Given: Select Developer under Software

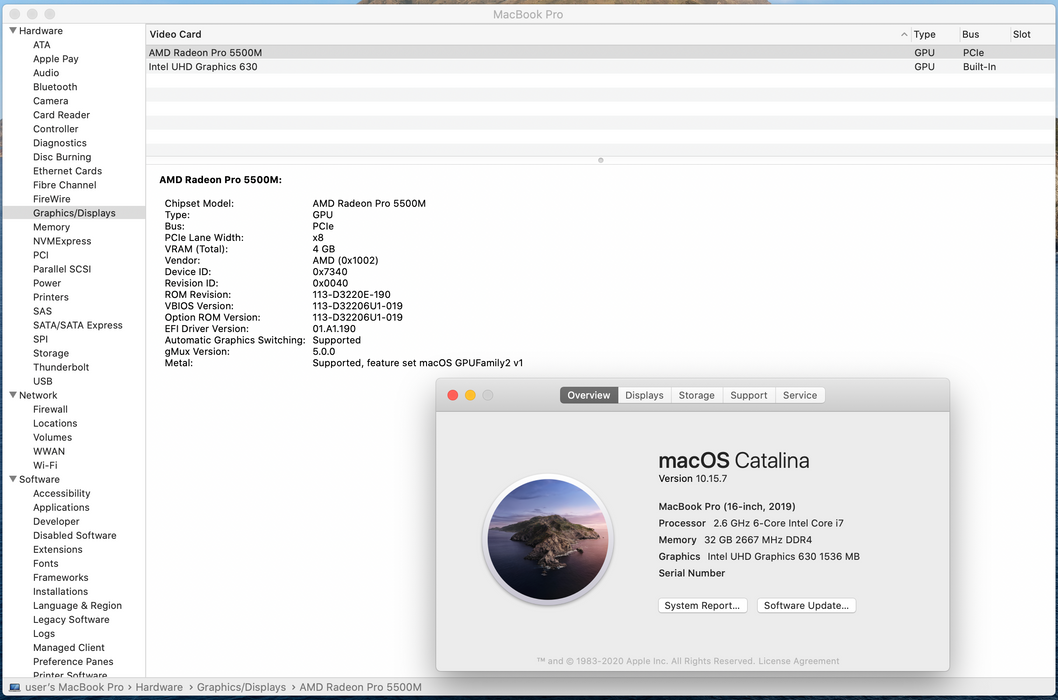Looking at the screenshot, I should (x=57, y=521).
